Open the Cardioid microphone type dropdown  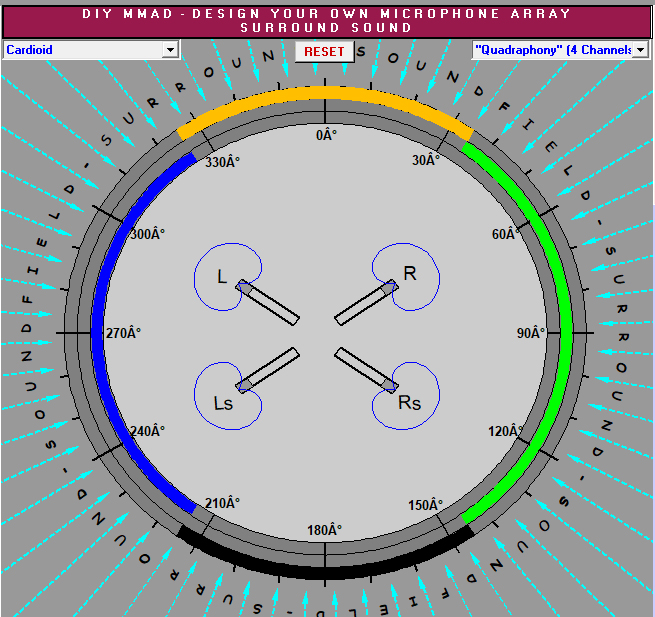(170, 50)
